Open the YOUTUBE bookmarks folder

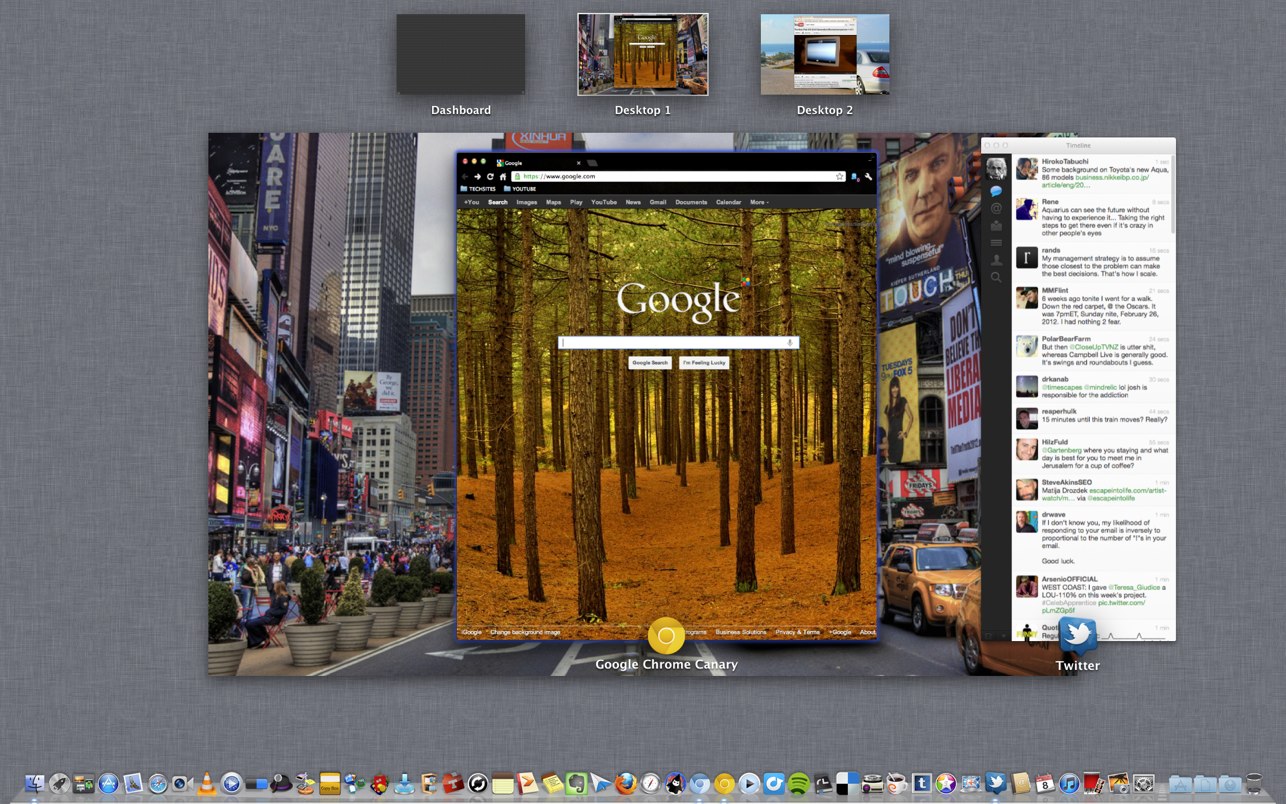coord(520,189)
